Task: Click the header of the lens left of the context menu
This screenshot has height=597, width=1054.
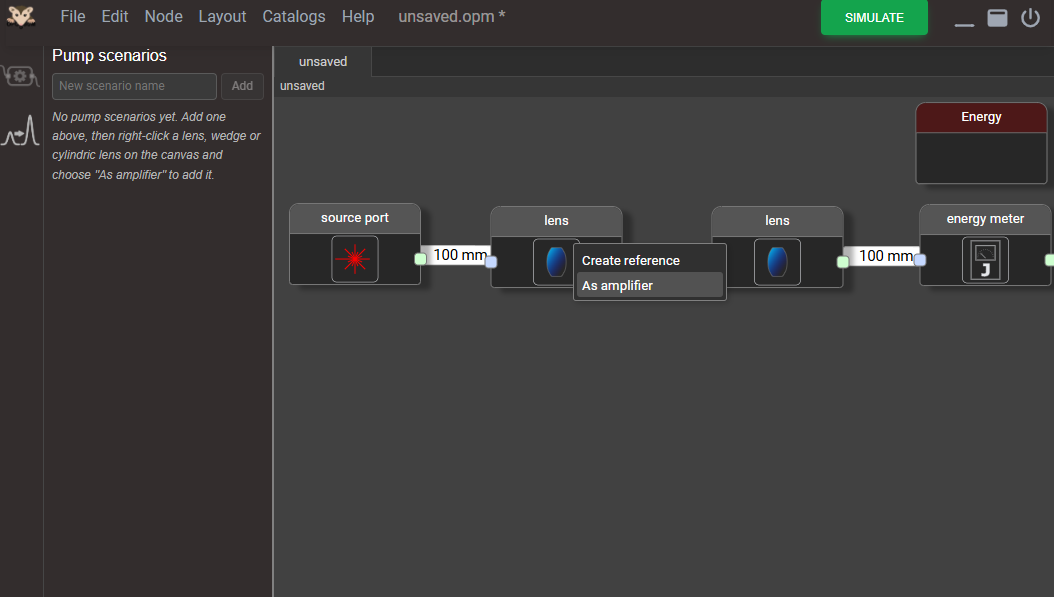Action: coord(556,221)
